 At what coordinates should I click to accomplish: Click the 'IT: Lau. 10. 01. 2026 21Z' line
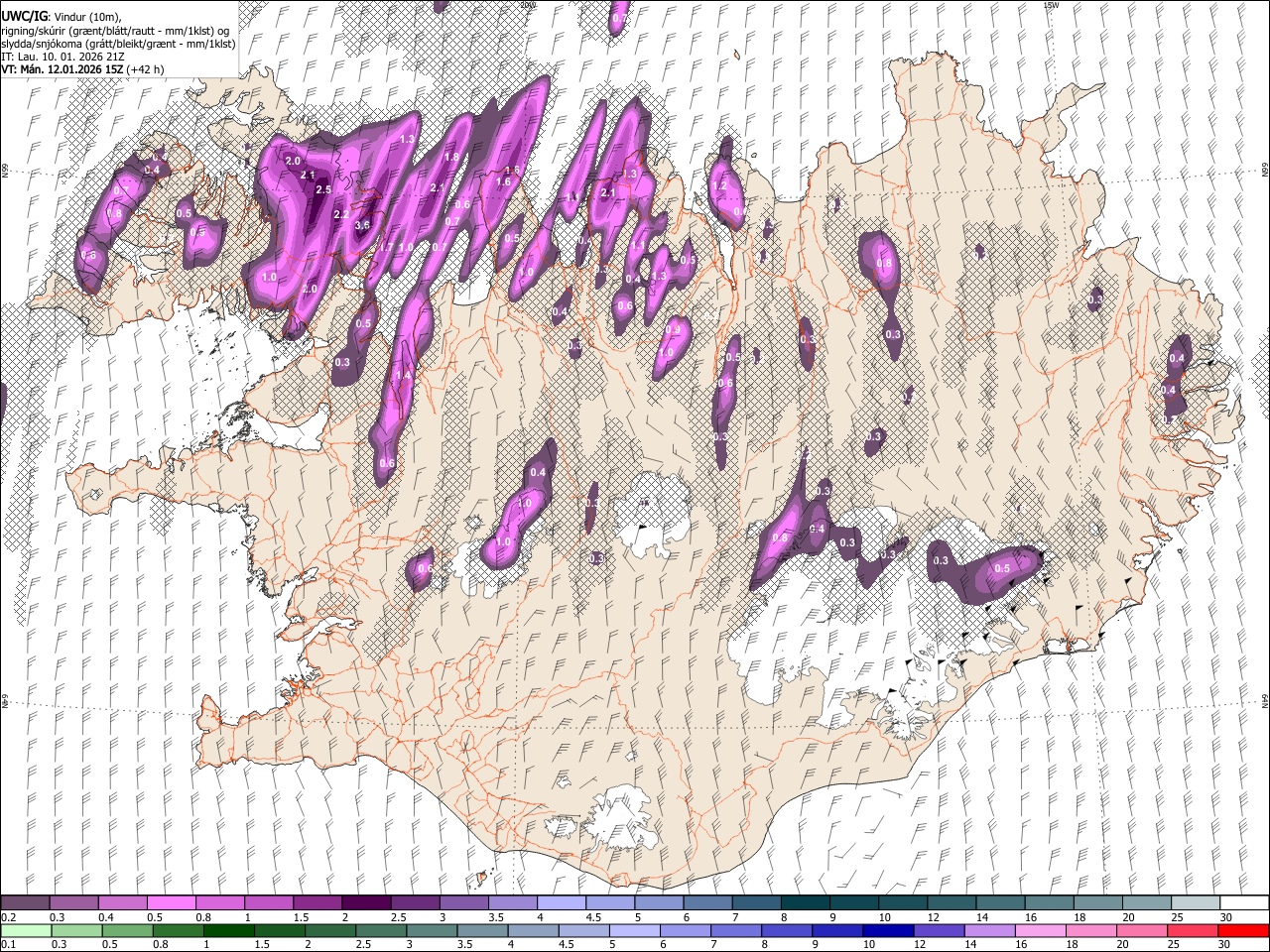[x=63, y=57]
